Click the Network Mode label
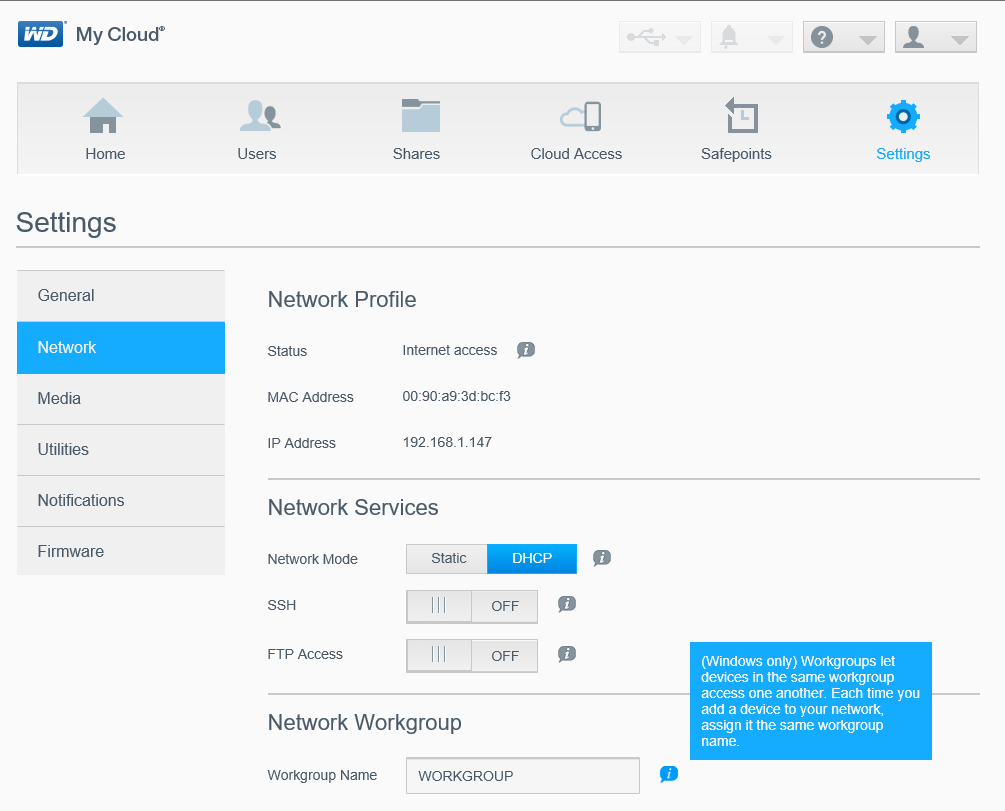 [312, 559]
